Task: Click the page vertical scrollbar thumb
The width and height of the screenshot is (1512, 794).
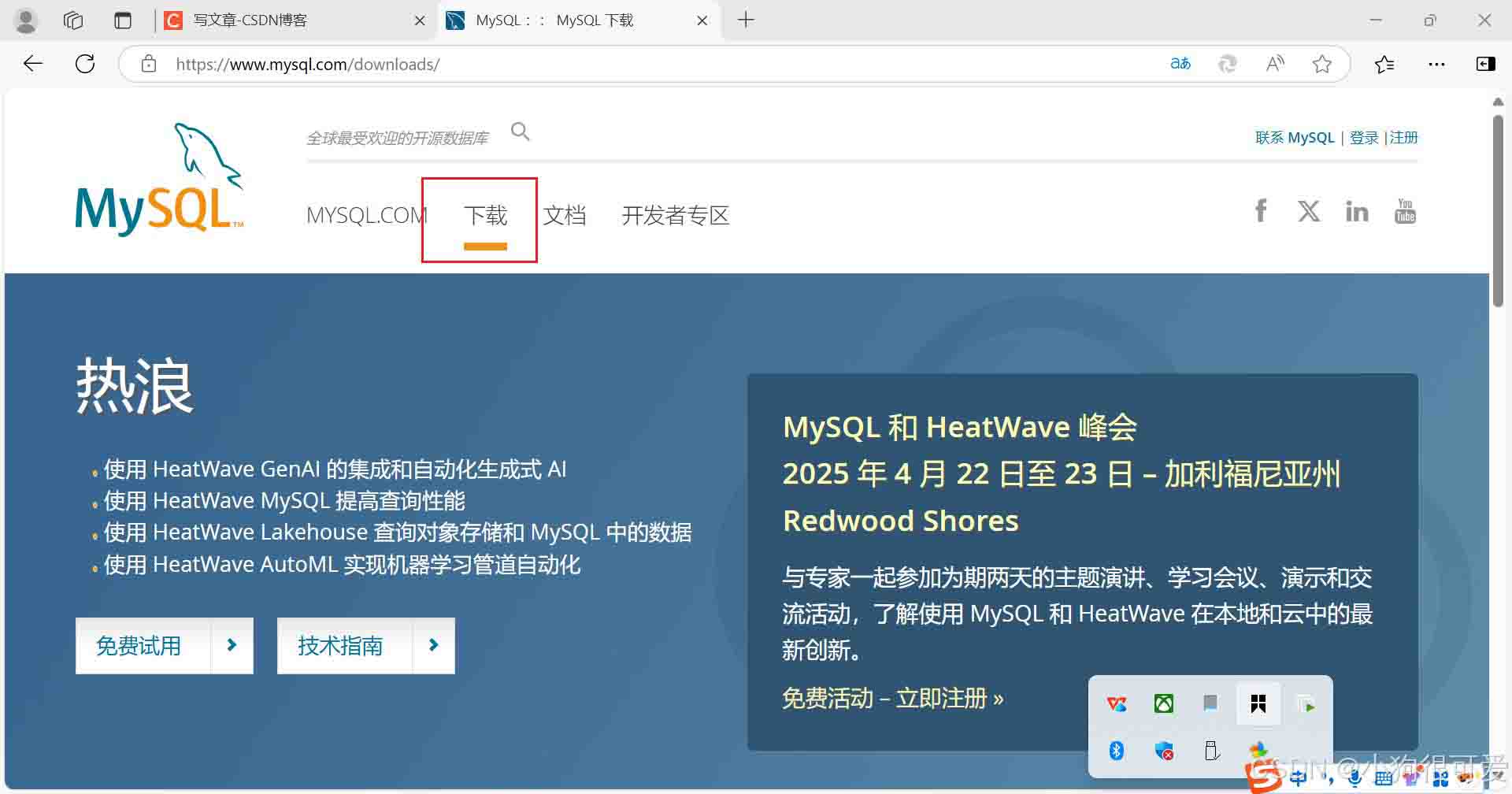Action: (1498, 211)
